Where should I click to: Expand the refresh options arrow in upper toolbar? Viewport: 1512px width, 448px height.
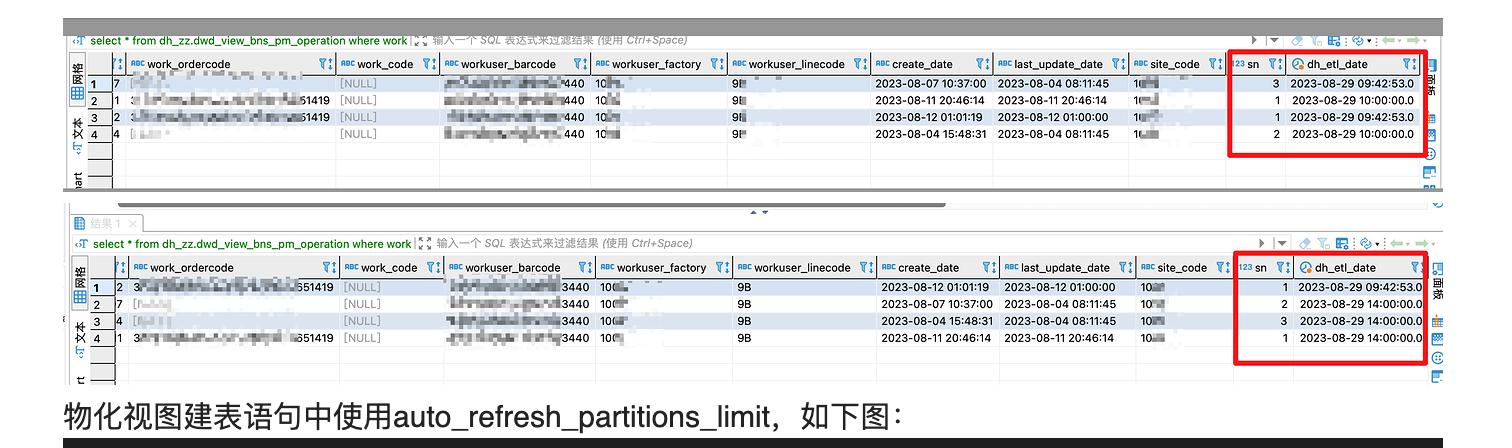coord(1369,40)
